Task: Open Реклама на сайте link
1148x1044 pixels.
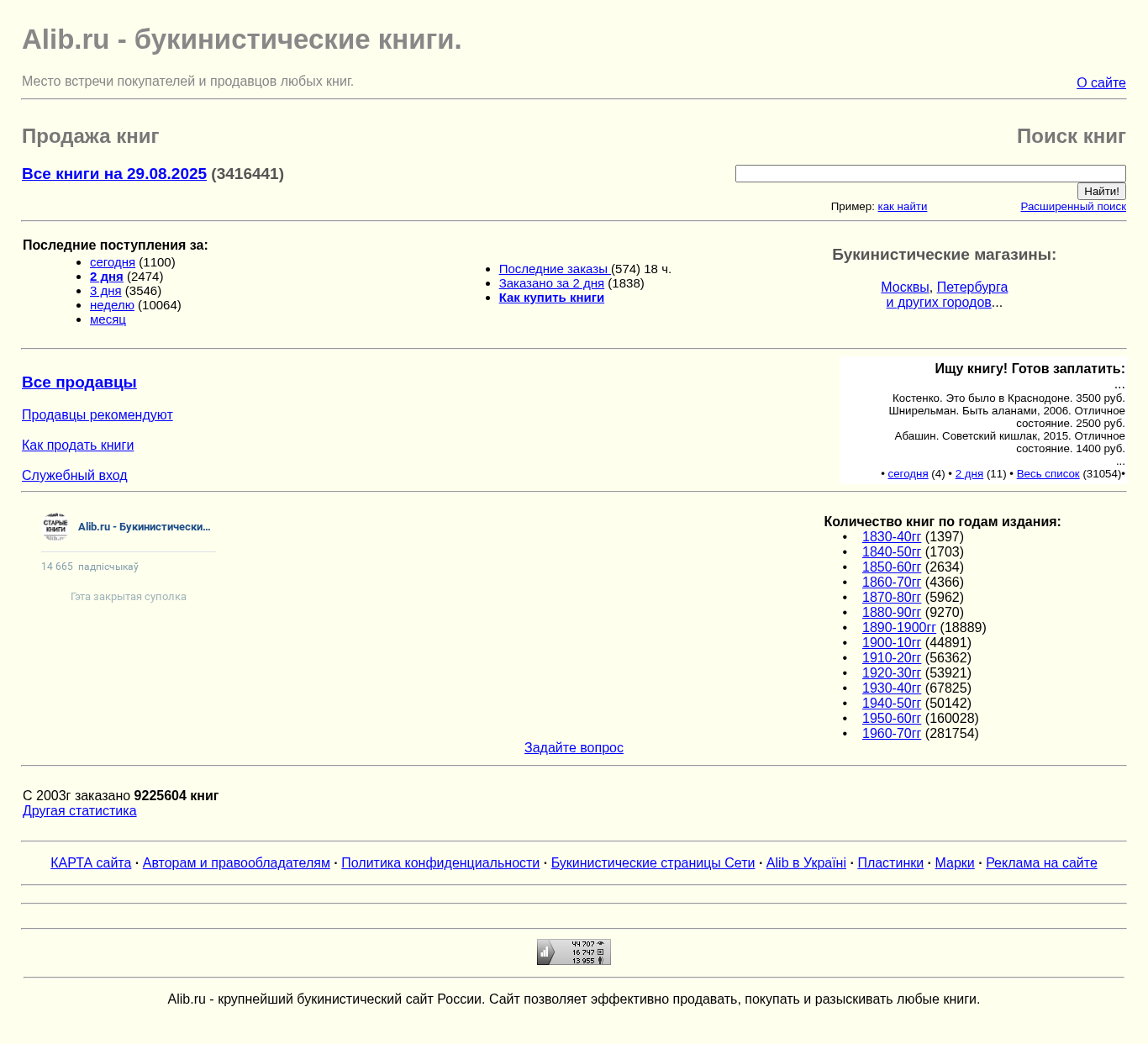Action: coord(1041,863)
